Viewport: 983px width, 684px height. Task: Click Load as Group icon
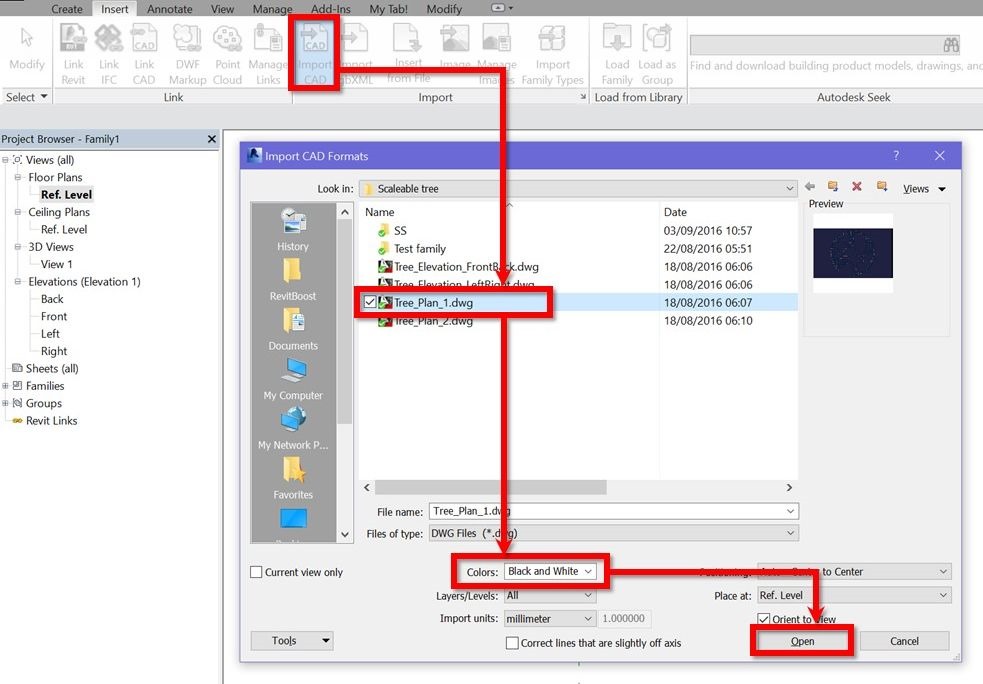tap(657, 54)
